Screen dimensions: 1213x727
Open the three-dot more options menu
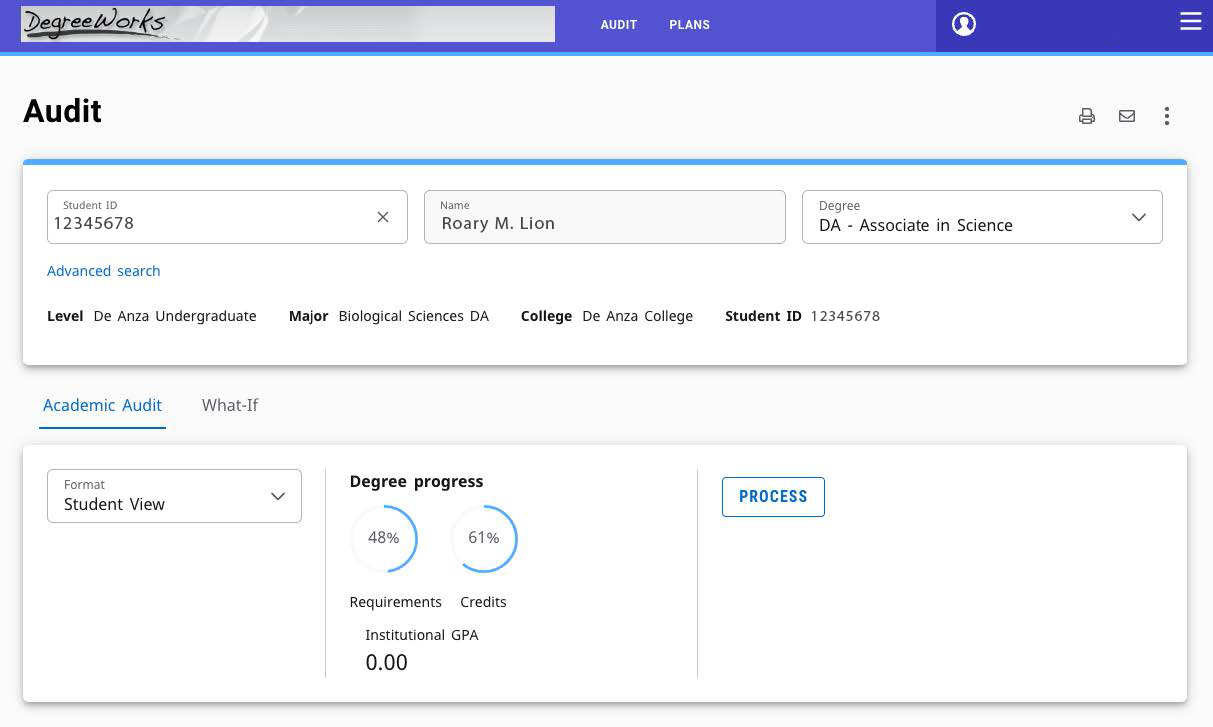(x=1167, y=116)
